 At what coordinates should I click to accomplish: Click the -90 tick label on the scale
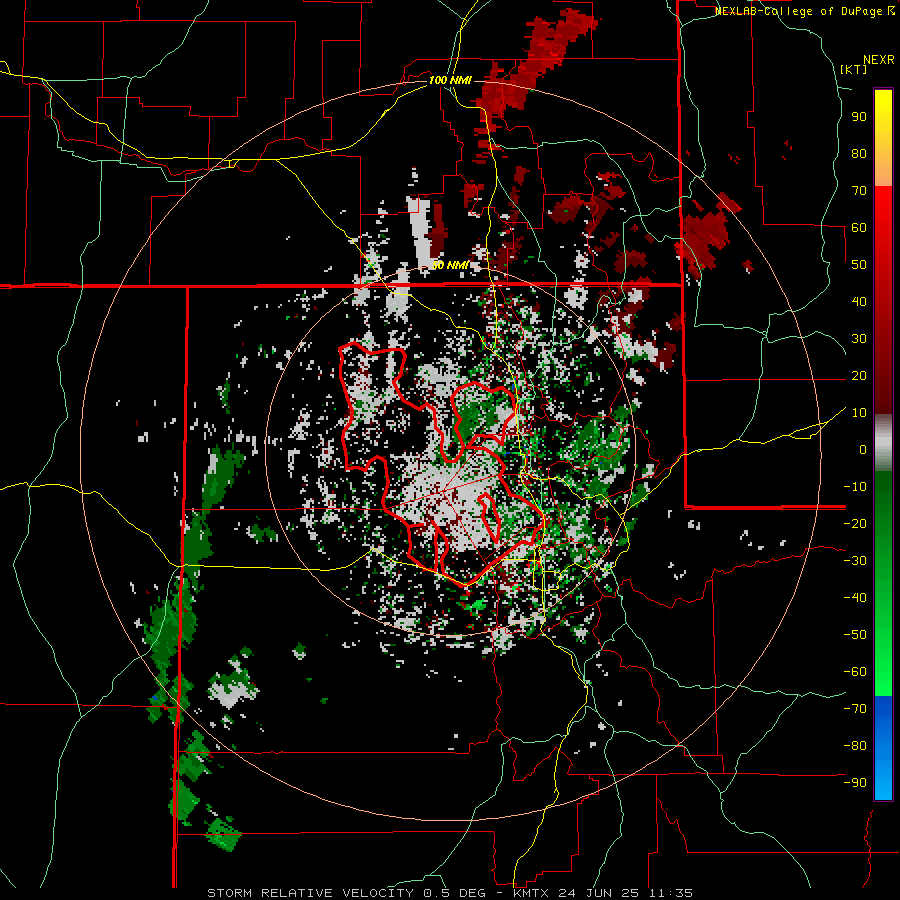click(855, 783)
